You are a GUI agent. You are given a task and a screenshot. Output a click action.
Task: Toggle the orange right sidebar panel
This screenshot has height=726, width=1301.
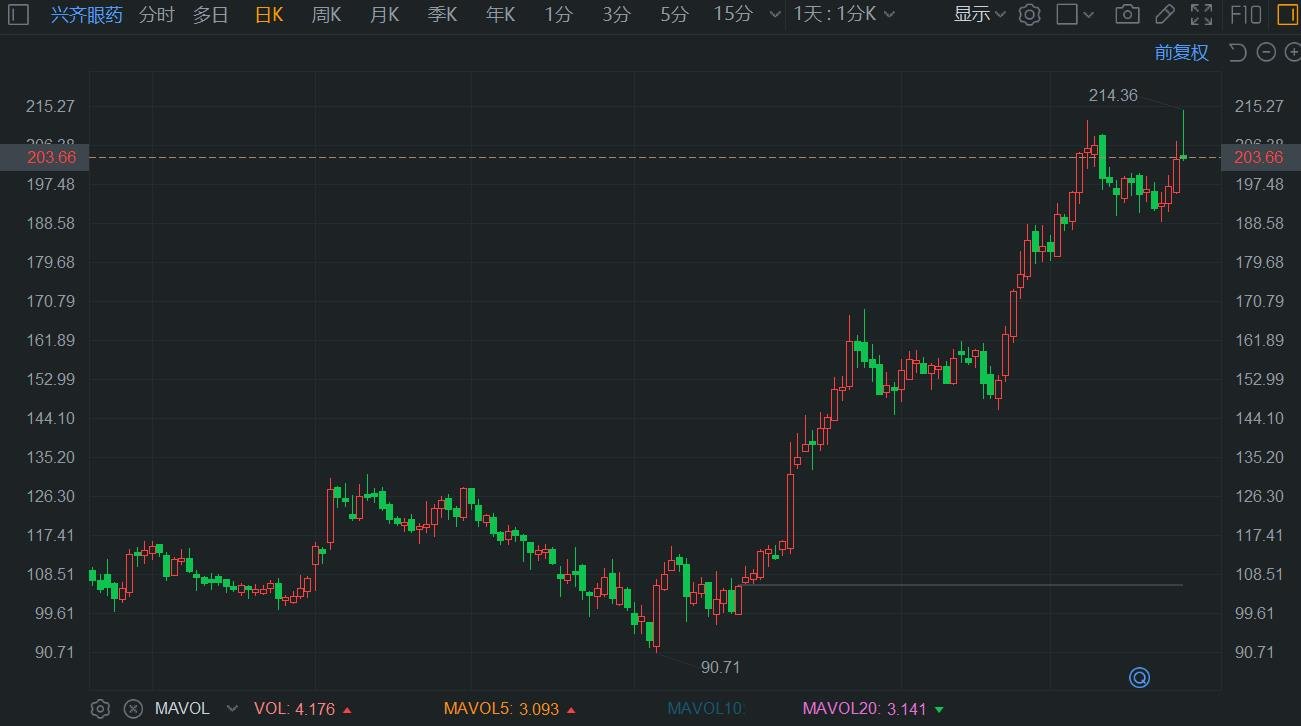click(1286, 14)
